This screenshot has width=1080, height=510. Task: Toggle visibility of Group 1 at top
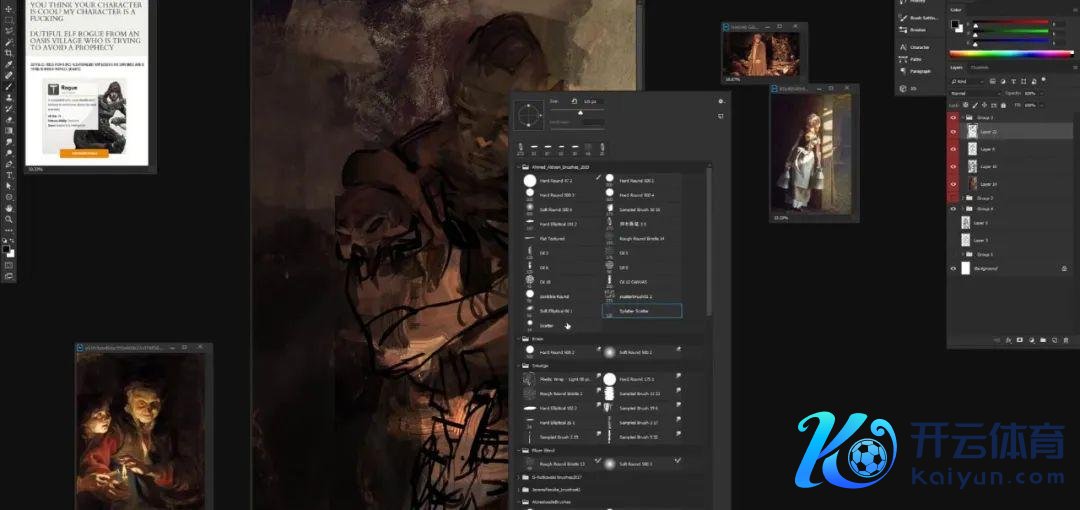click(x=953, y=117)
